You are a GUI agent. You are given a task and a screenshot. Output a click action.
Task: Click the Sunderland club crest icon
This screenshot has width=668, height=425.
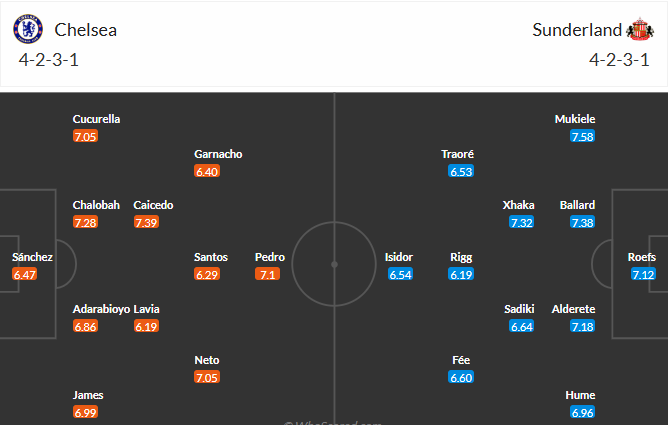point(638,30)
